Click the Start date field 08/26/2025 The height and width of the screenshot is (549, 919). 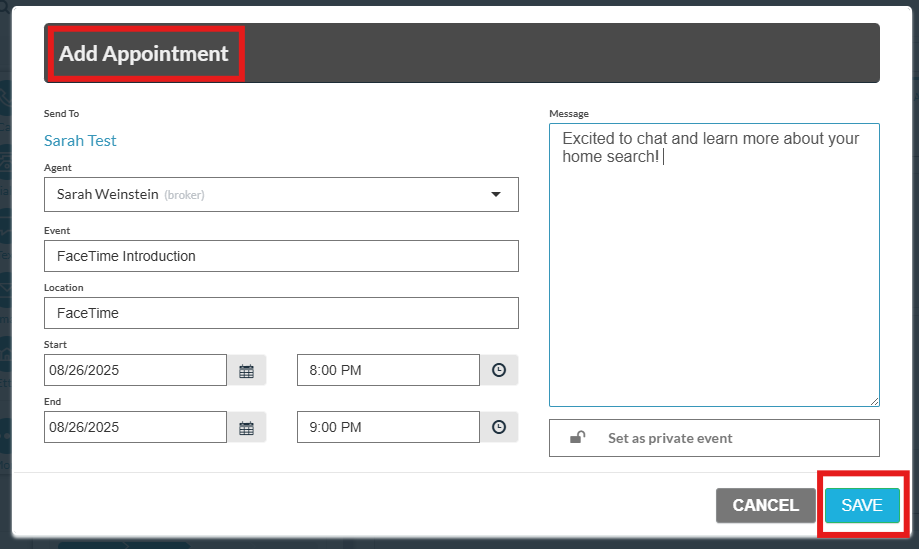(x=135, y=370)
